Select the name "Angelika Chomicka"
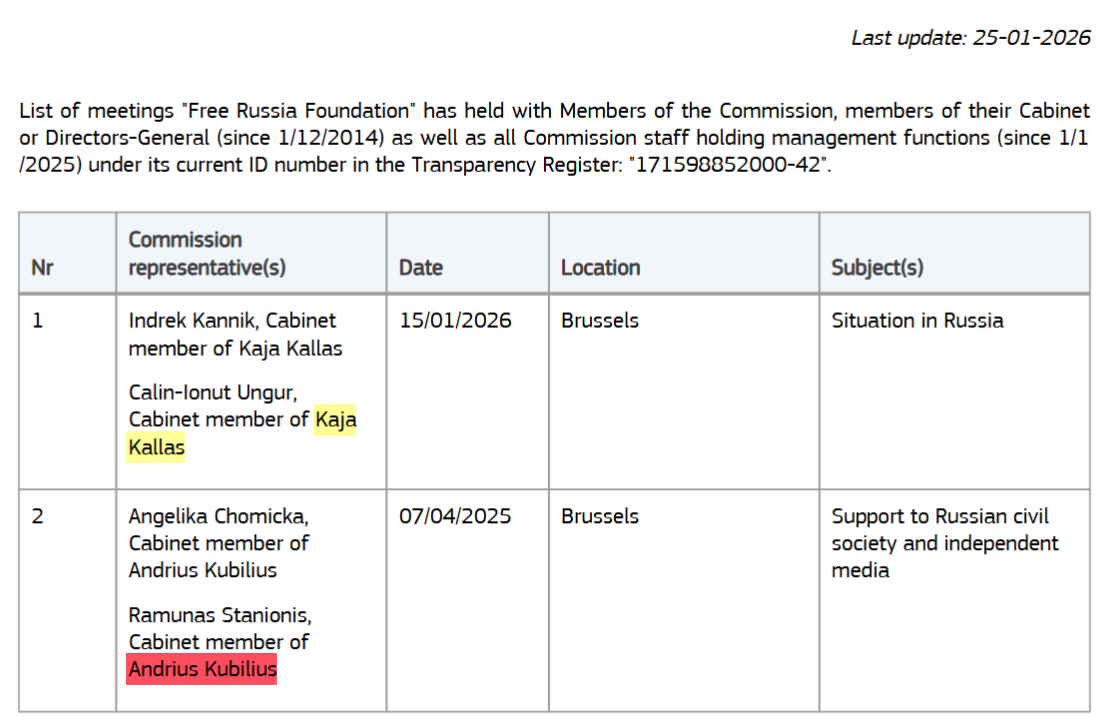This screenshot has height=716, width=1113. tap(218, 517)
